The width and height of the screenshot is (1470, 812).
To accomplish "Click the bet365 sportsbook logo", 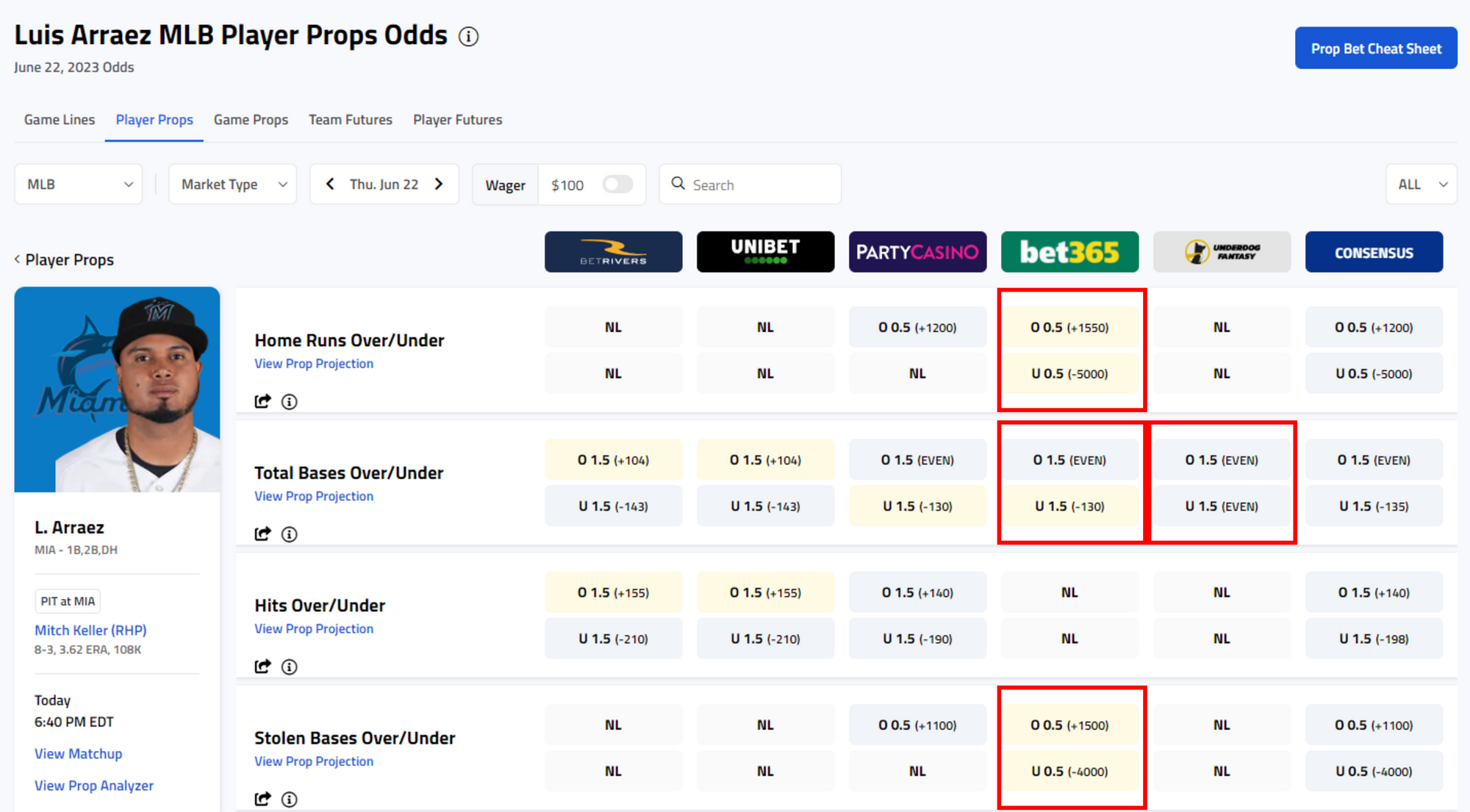I will [1069, 252].
